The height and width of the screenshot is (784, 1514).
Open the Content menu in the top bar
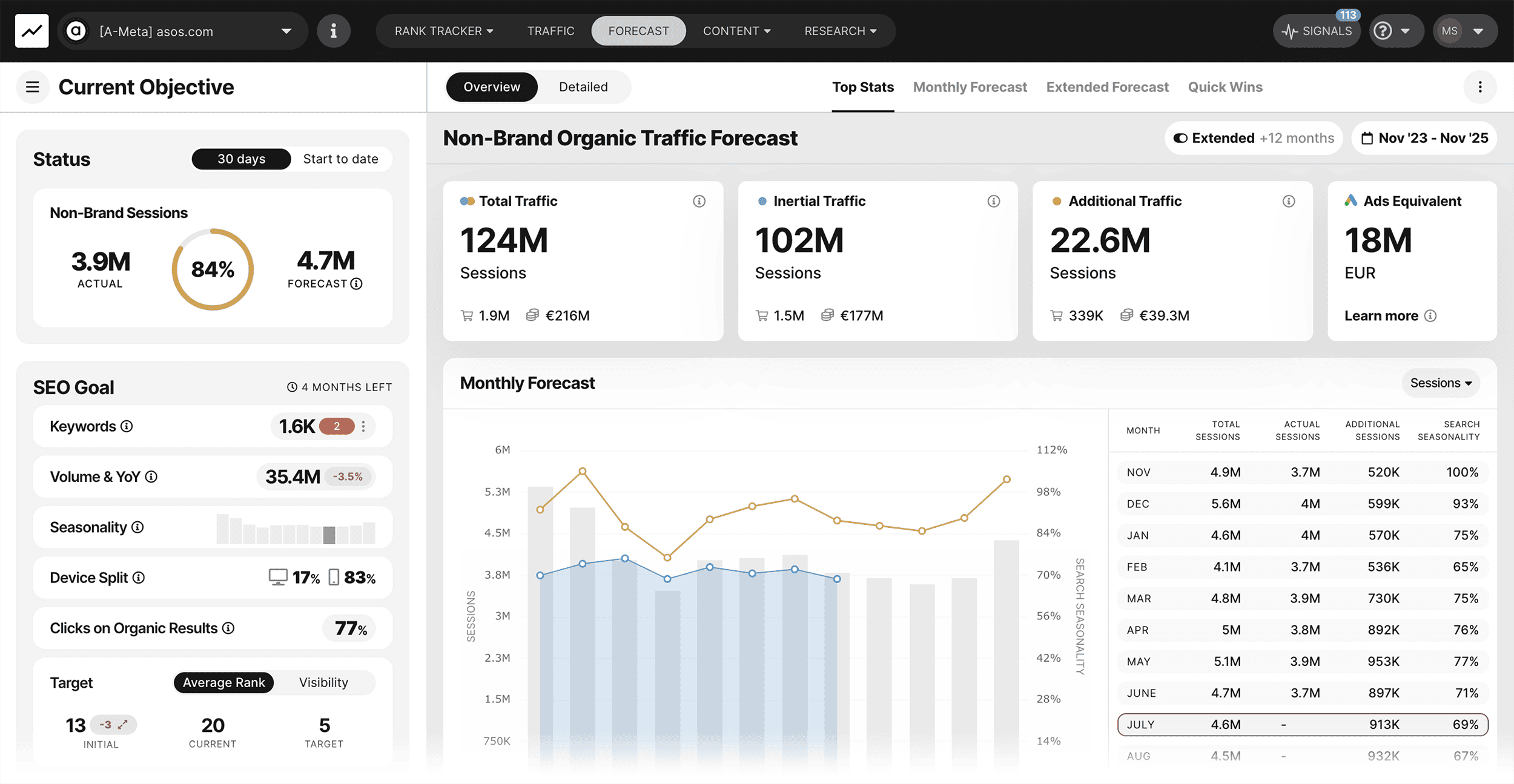click(x=736, y=30)
